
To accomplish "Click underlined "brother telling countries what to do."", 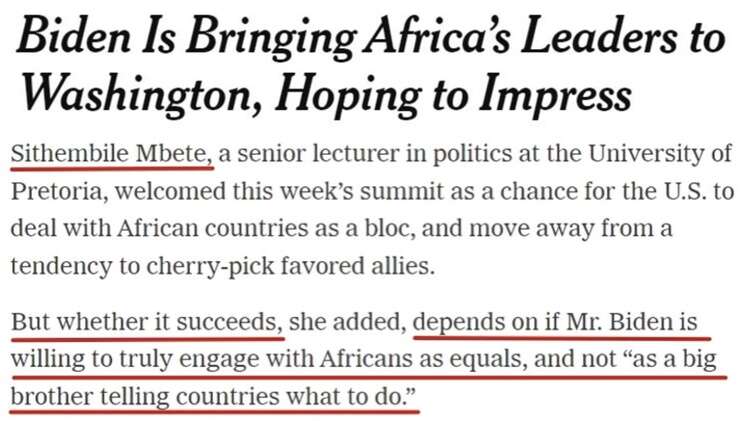I will click(x=212, y=397).
